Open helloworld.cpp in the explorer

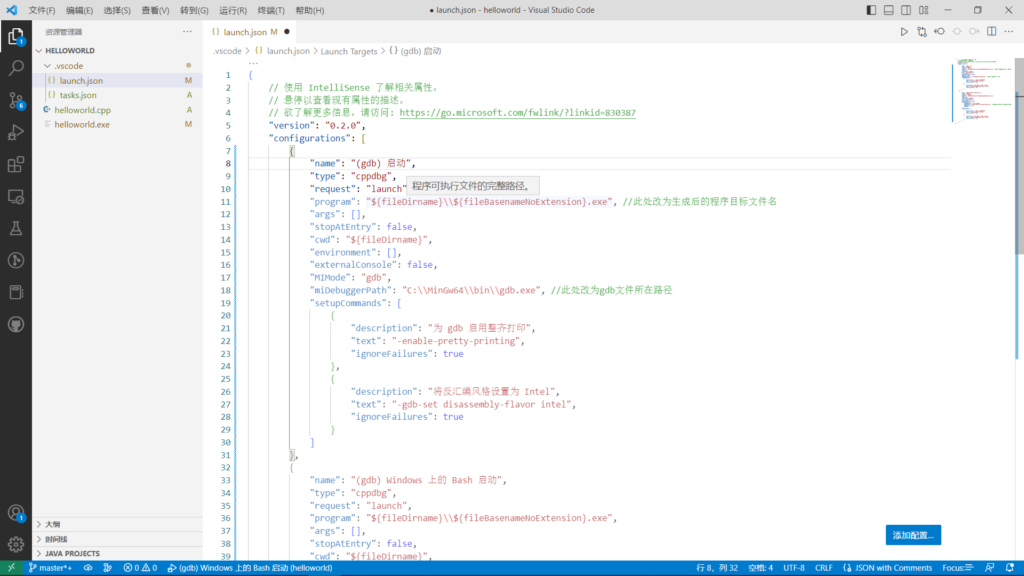tap(82, 110)
